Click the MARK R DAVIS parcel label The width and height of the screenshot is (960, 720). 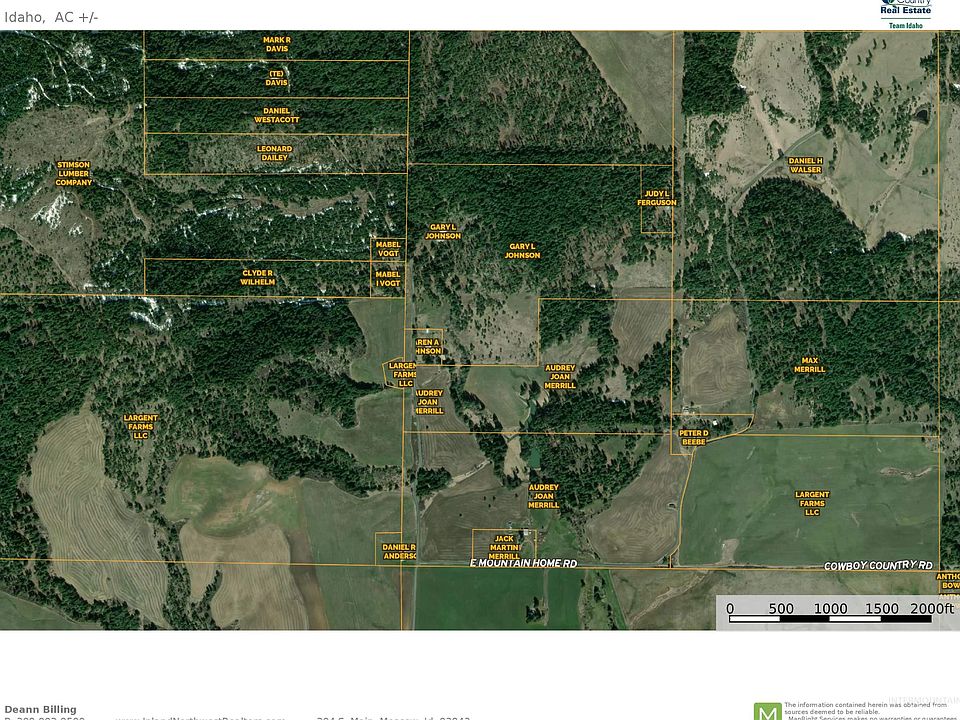277,44
